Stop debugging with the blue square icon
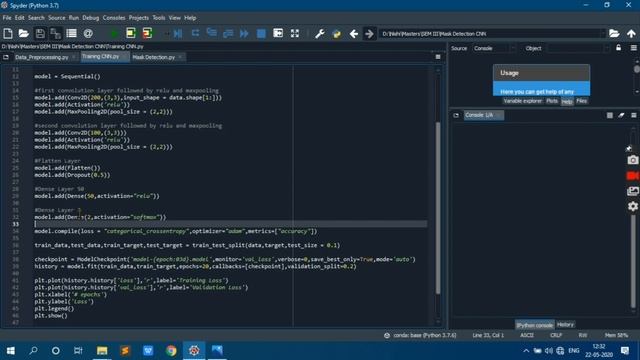The height and width of the screenshot is (360, 640). tap(261, 33)
